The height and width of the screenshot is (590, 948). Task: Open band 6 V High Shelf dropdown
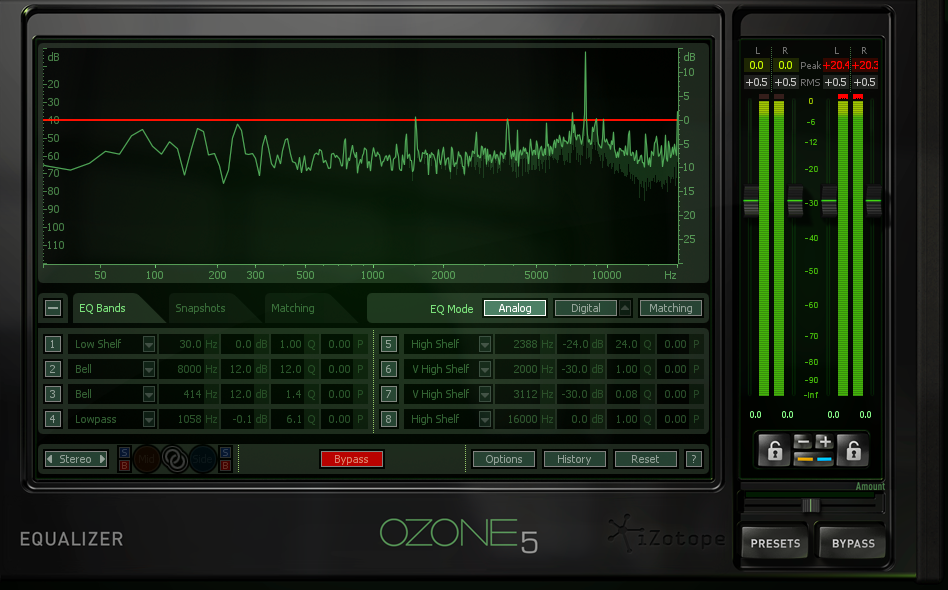[485, 369]
